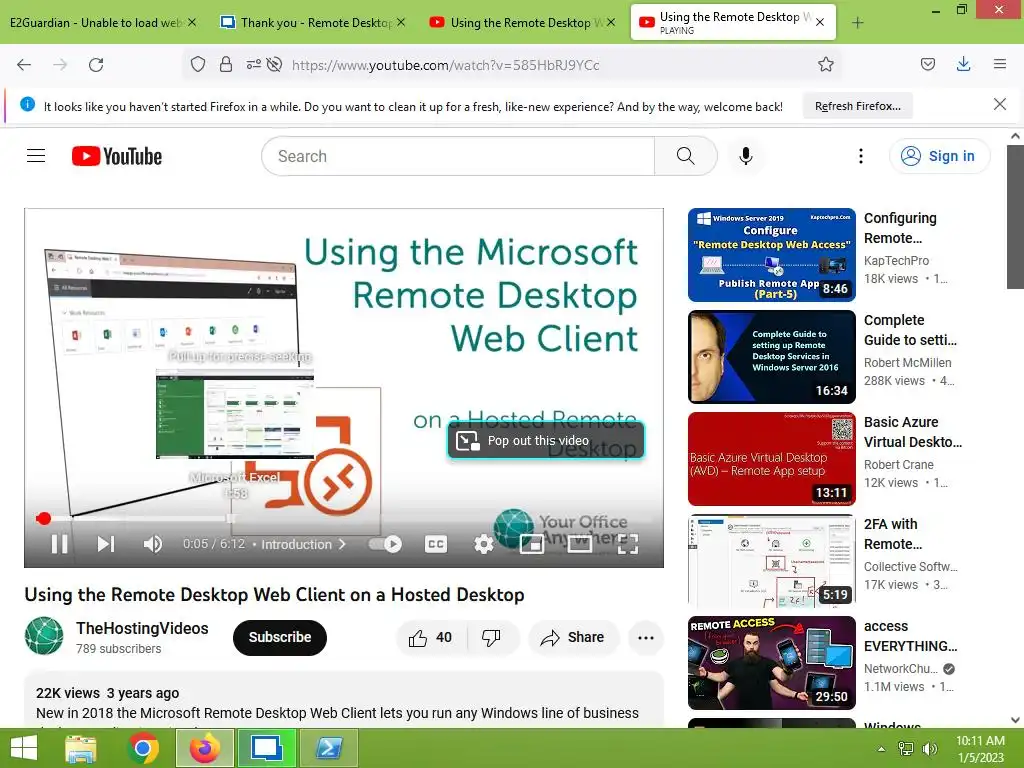Click the site security padlock icon
1024x768 pixels.
coord(226,64)
